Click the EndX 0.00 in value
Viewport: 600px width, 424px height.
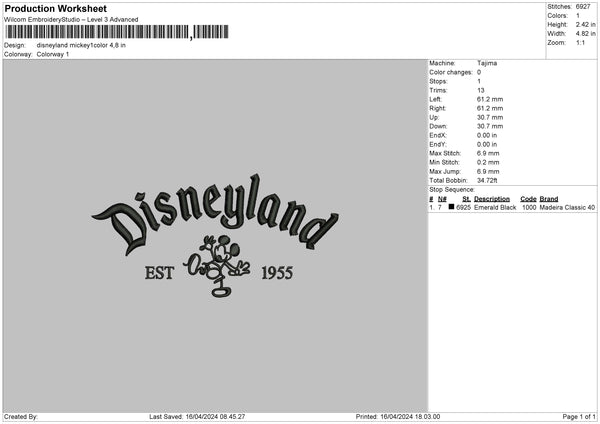coord(487,135)
